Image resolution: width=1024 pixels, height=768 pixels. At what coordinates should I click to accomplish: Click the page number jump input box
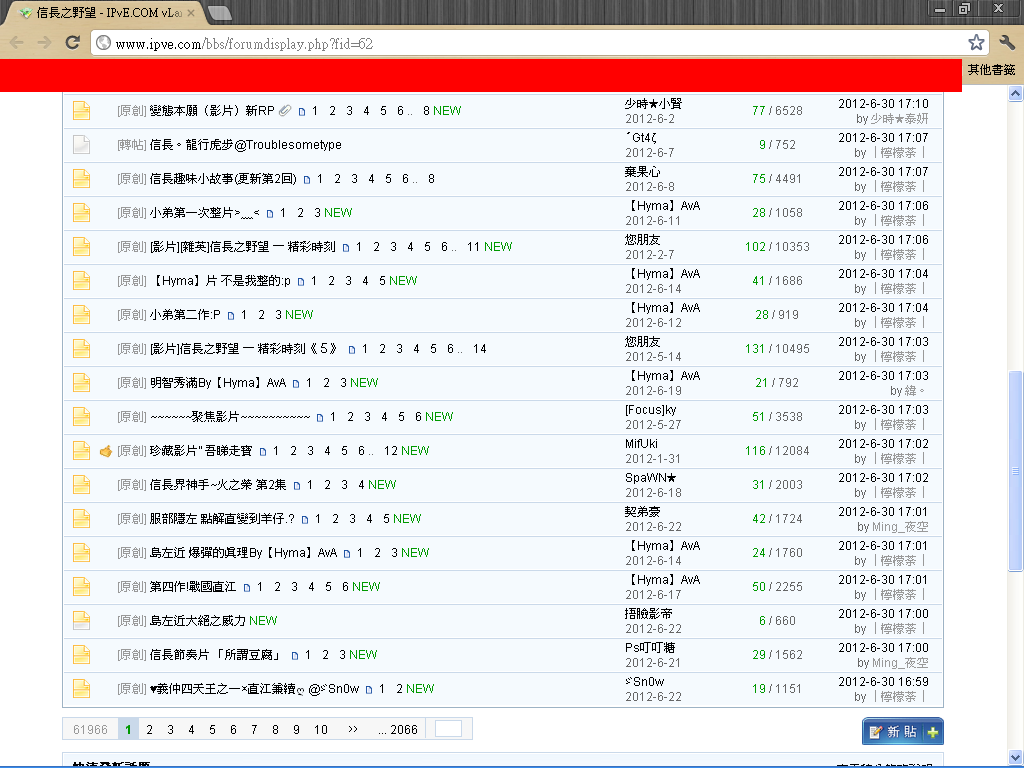448,729
